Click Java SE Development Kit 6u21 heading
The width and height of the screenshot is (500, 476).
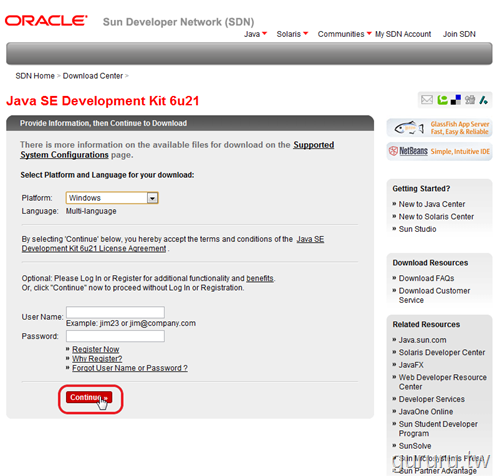103,101
